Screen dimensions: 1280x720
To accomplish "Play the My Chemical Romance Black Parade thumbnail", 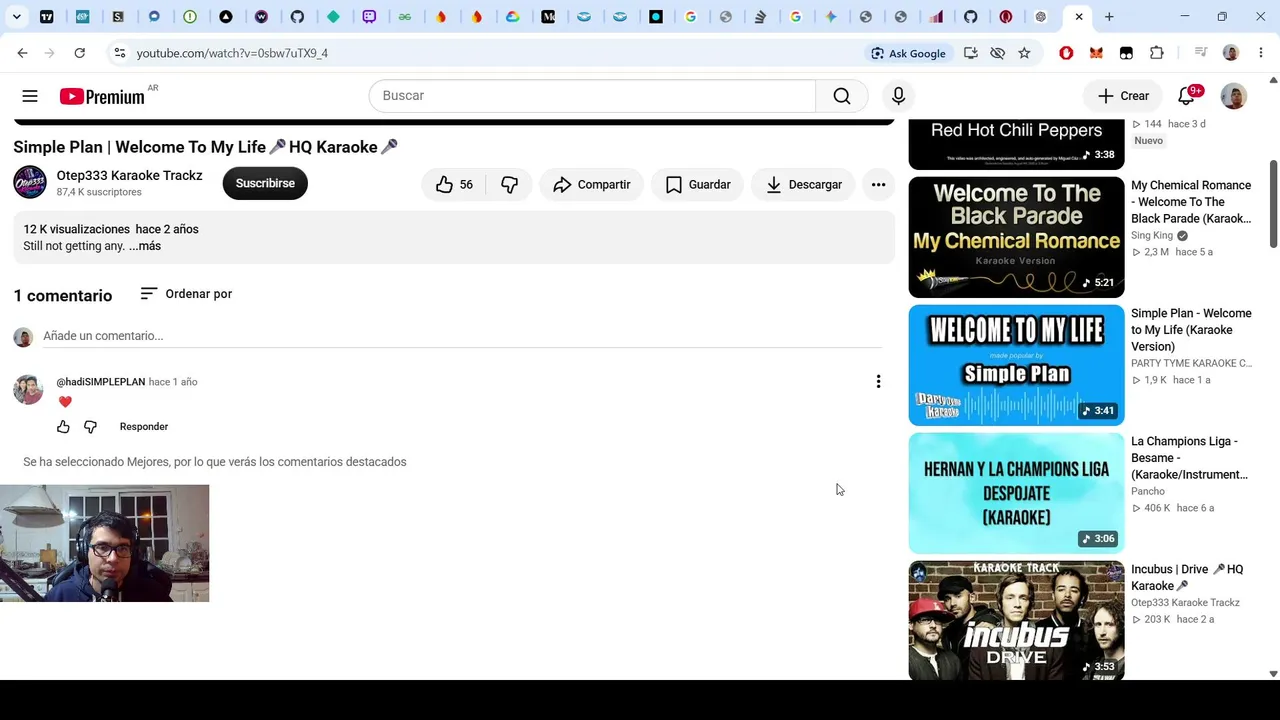I will 1016,237.
